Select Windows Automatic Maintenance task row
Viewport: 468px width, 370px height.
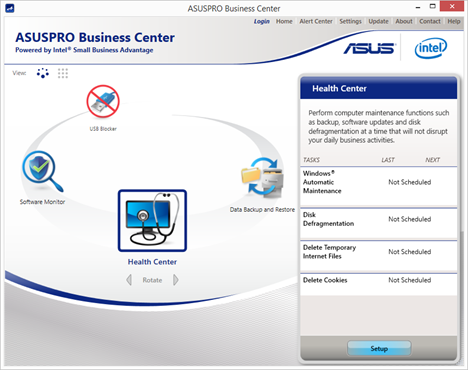379,186
